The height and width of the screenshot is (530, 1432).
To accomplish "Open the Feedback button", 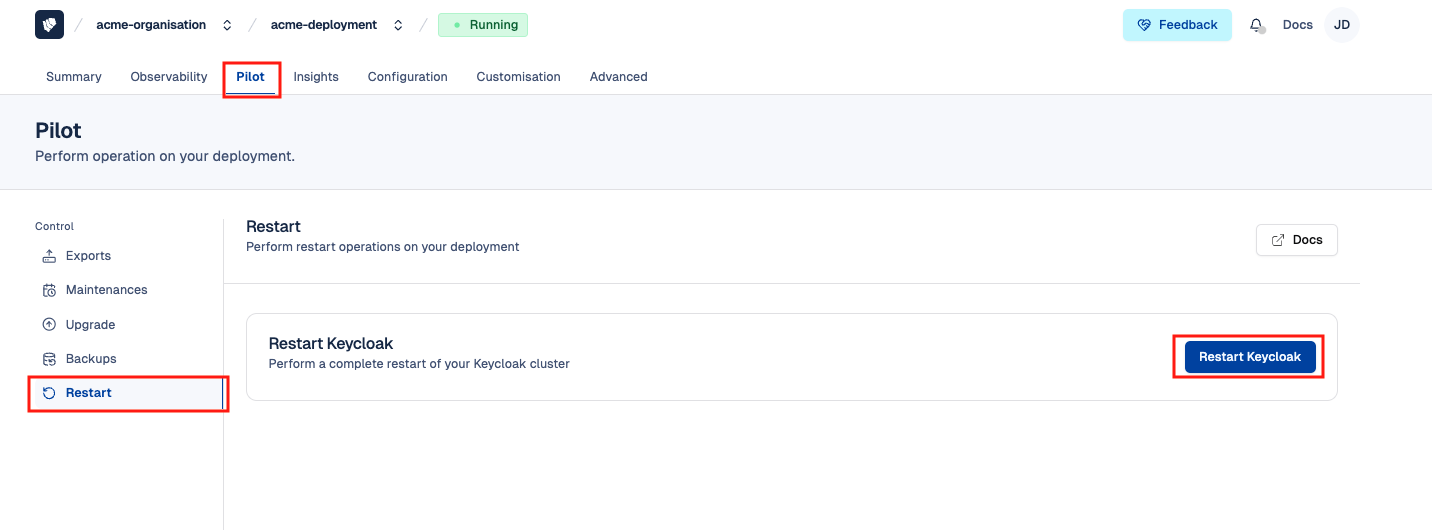I will click(1178, 25).
